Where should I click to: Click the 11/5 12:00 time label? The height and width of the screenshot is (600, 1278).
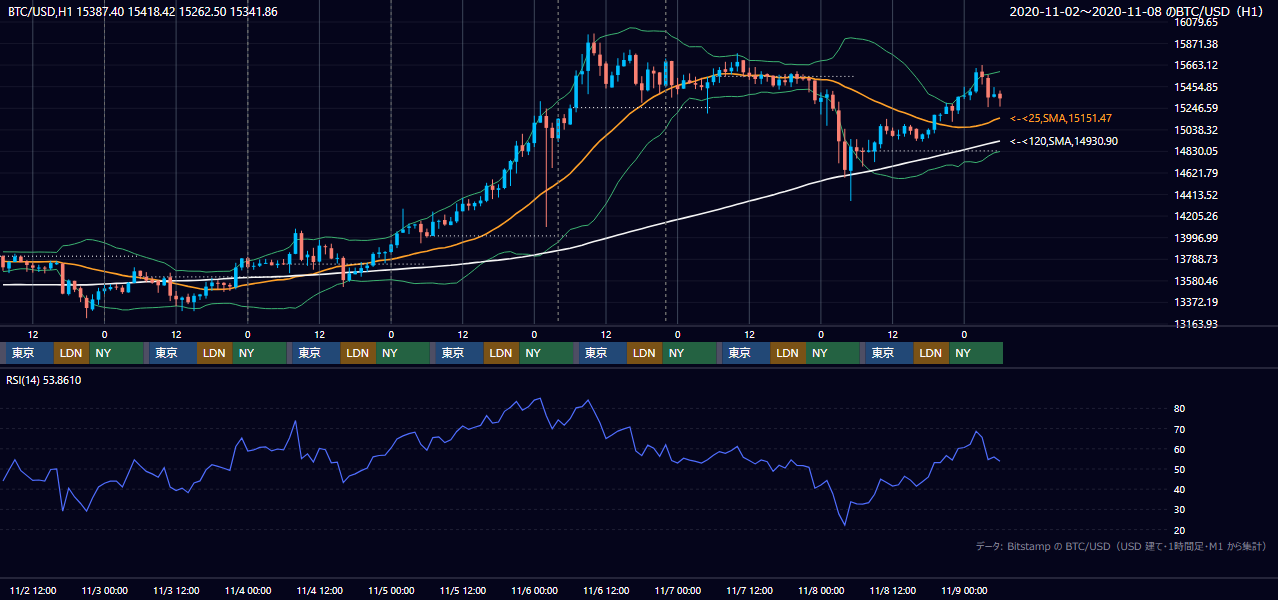[462, 590]
